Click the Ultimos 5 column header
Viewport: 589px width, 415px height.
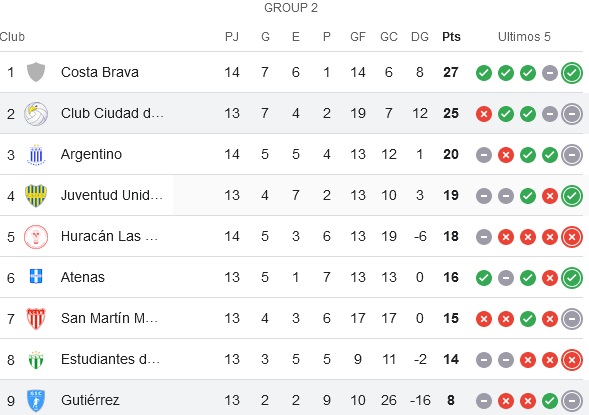[x=524, y=37]
